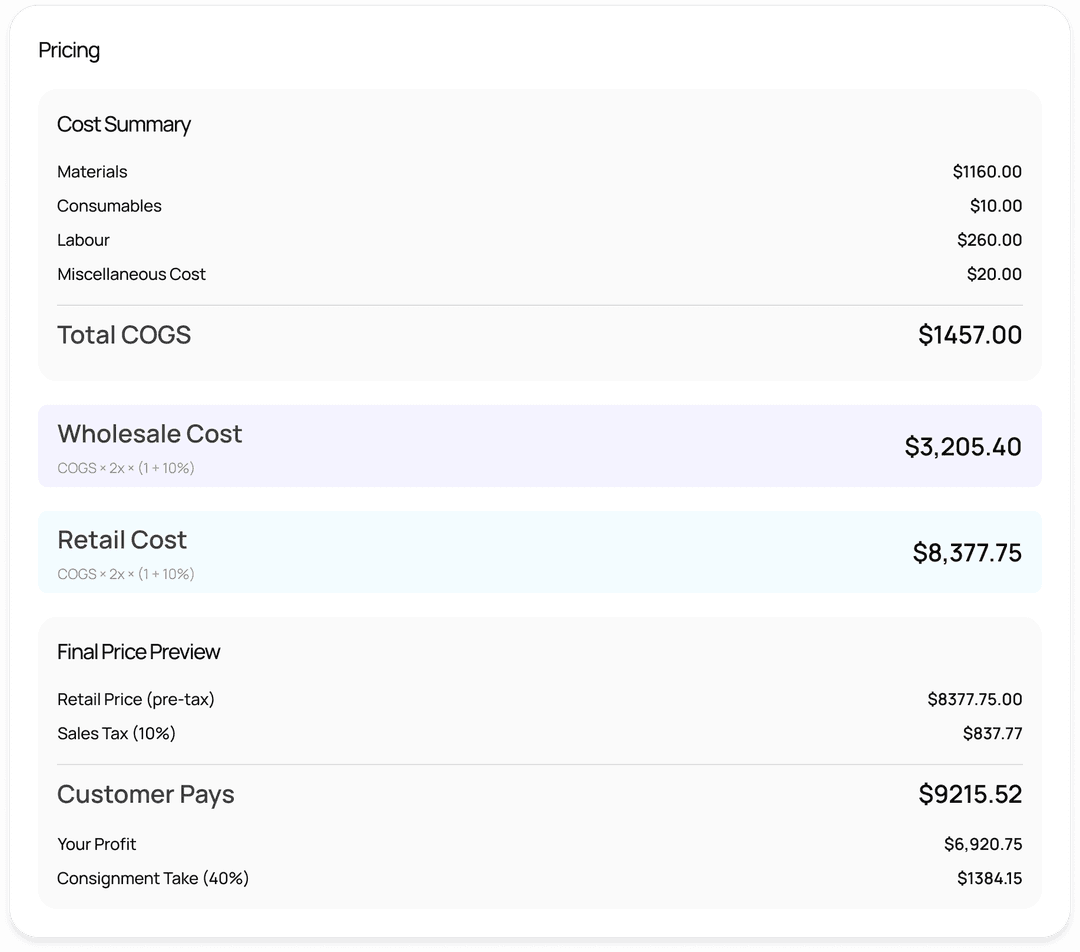
Task: Click the Retail Price (pre-tax) label
Action: click(x=136, y=700)
